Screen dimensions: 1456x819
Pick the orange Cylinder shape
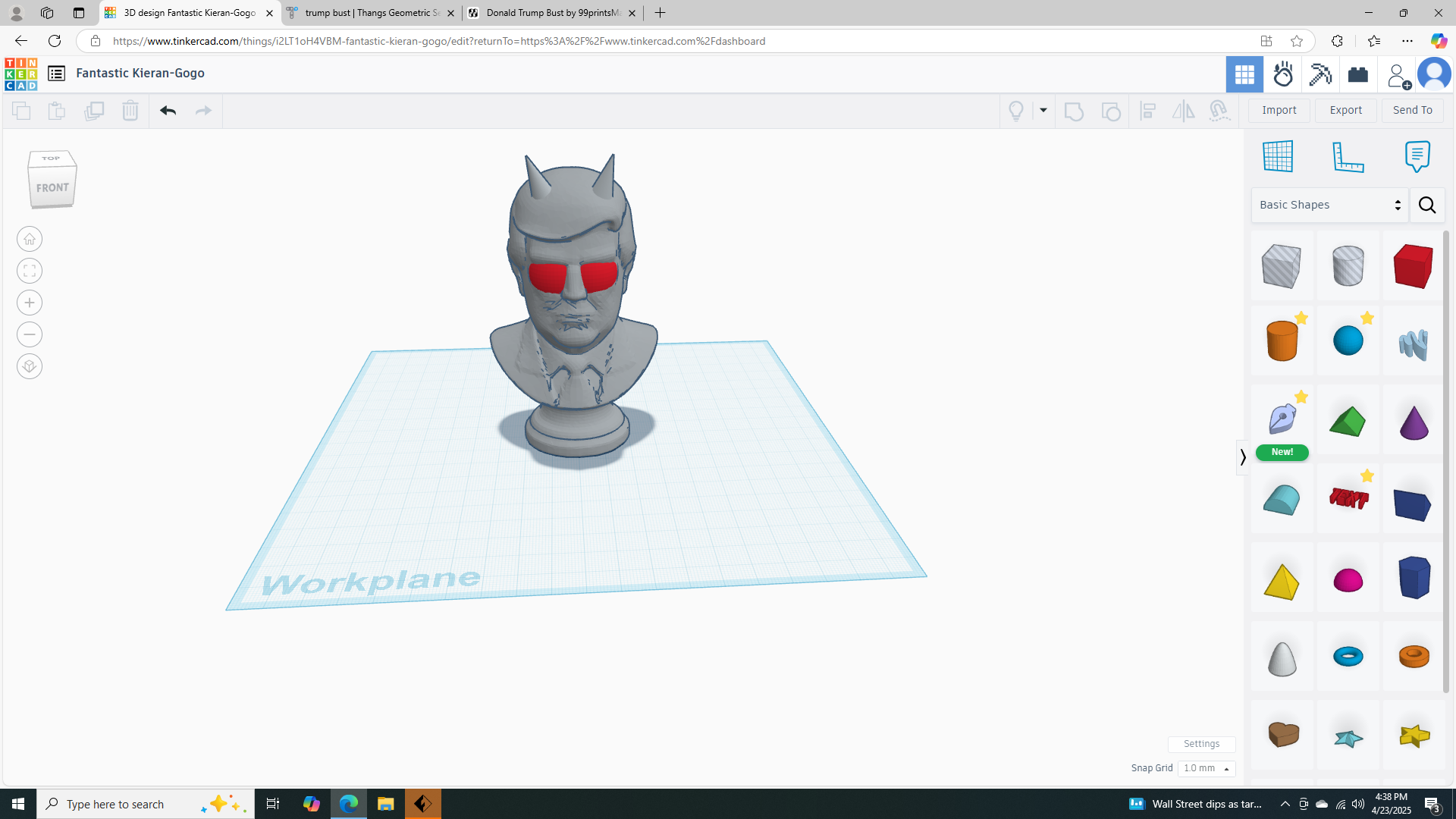[1282, 340]
